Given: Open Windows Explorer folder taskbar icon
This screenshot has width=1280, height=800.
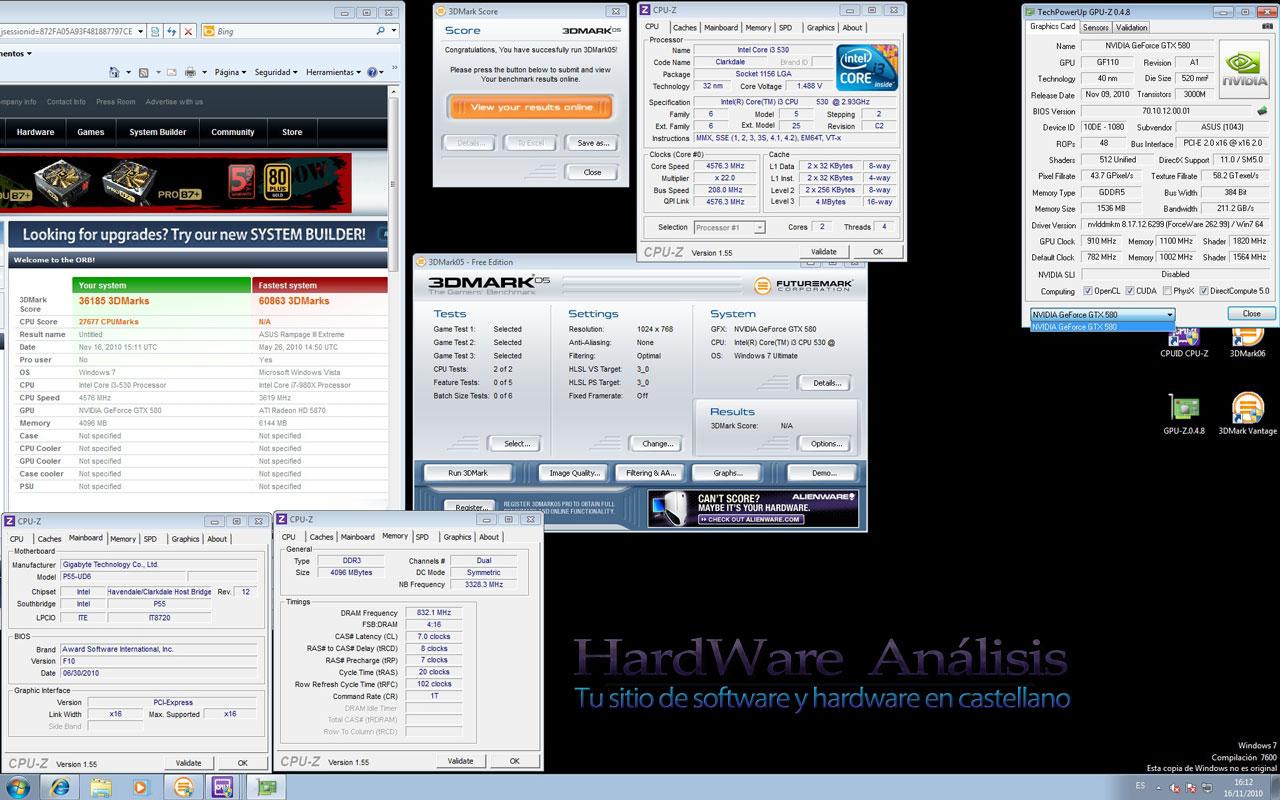Looking at the screenshot, I should pyautogui.click(x=101, y=787).
